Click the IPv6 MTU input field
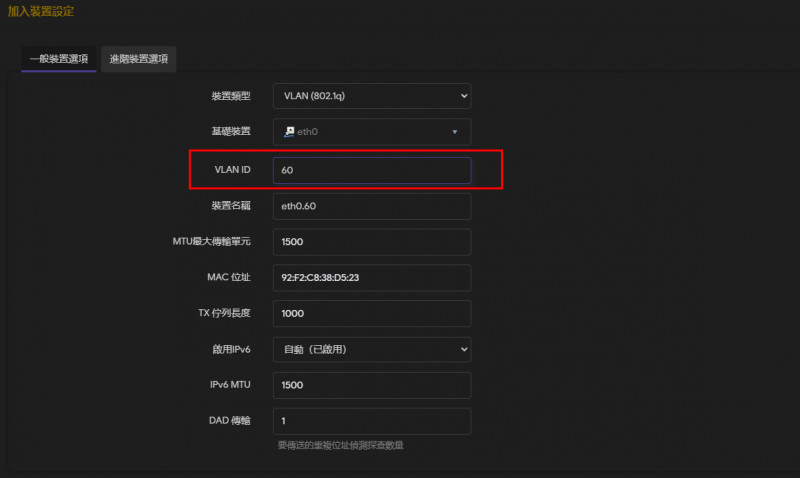800x478 pixels. point(371,385)
